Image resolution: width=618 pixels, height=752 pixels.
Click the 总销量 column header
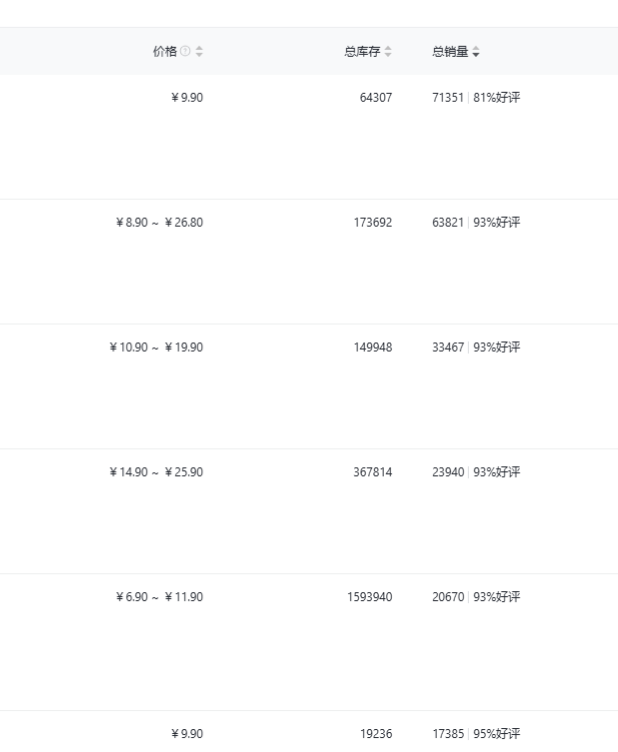tap(450, 51)
